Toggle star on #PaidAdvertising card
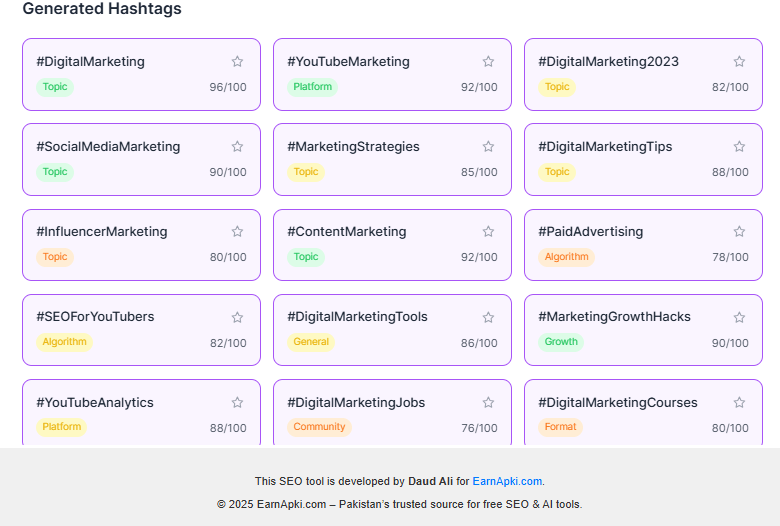This screenshot has height=526, width=780. pos(739,232)
